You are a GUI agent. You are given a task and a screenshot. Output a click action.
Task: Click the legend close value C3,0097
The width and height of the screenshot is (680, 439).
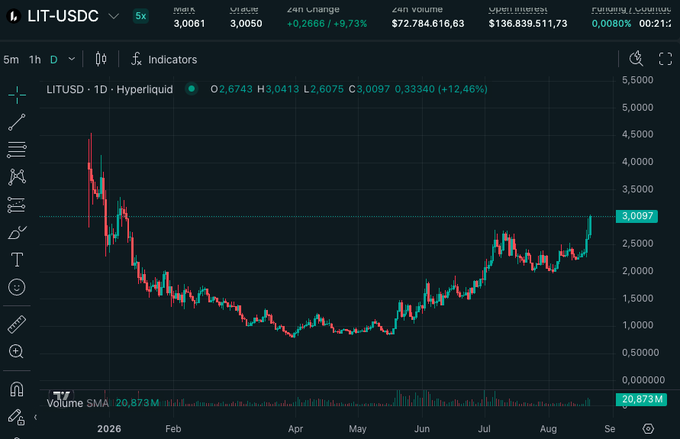(369, 89)
